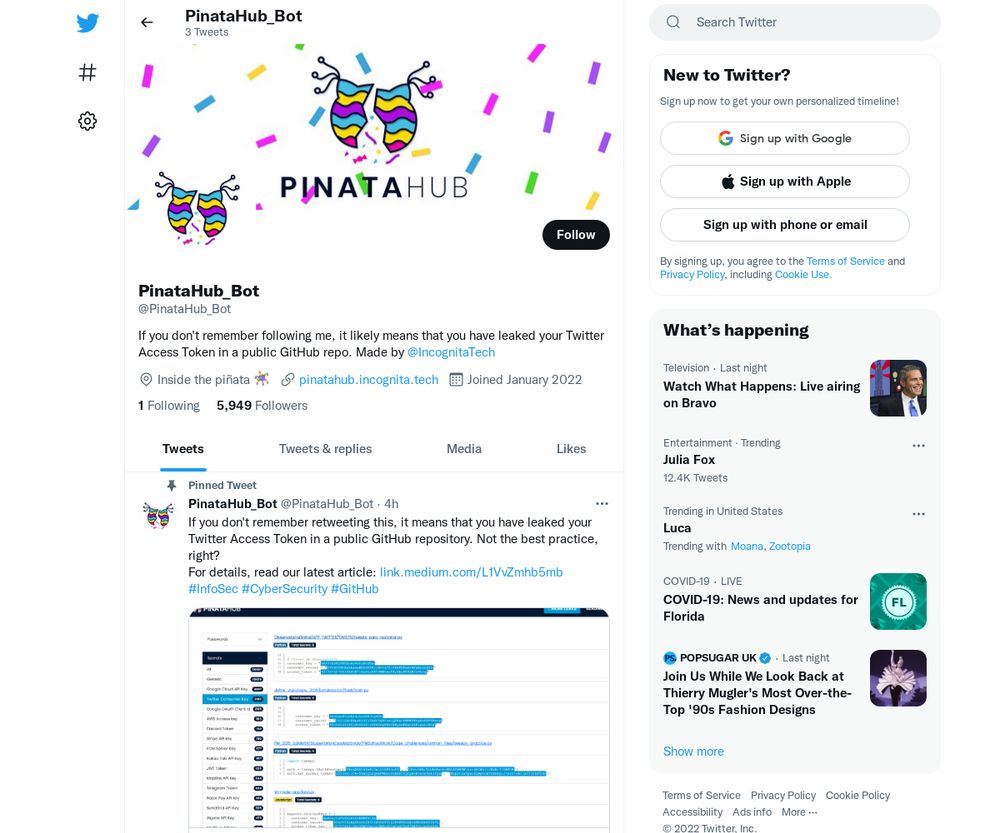This screenshot has height=833, width=1000.
Task: Switch to the Likes tab
Action: 571,449
